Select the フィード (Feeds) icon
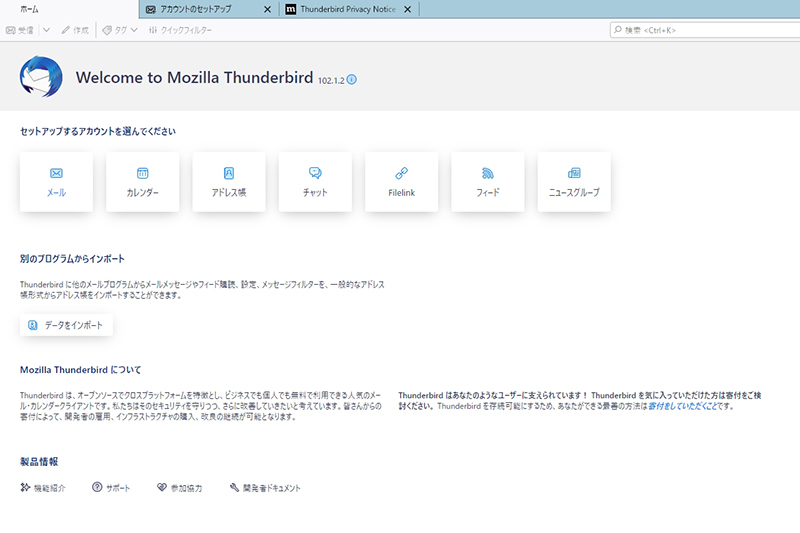The image size is (800, 533). click(488, 181)
